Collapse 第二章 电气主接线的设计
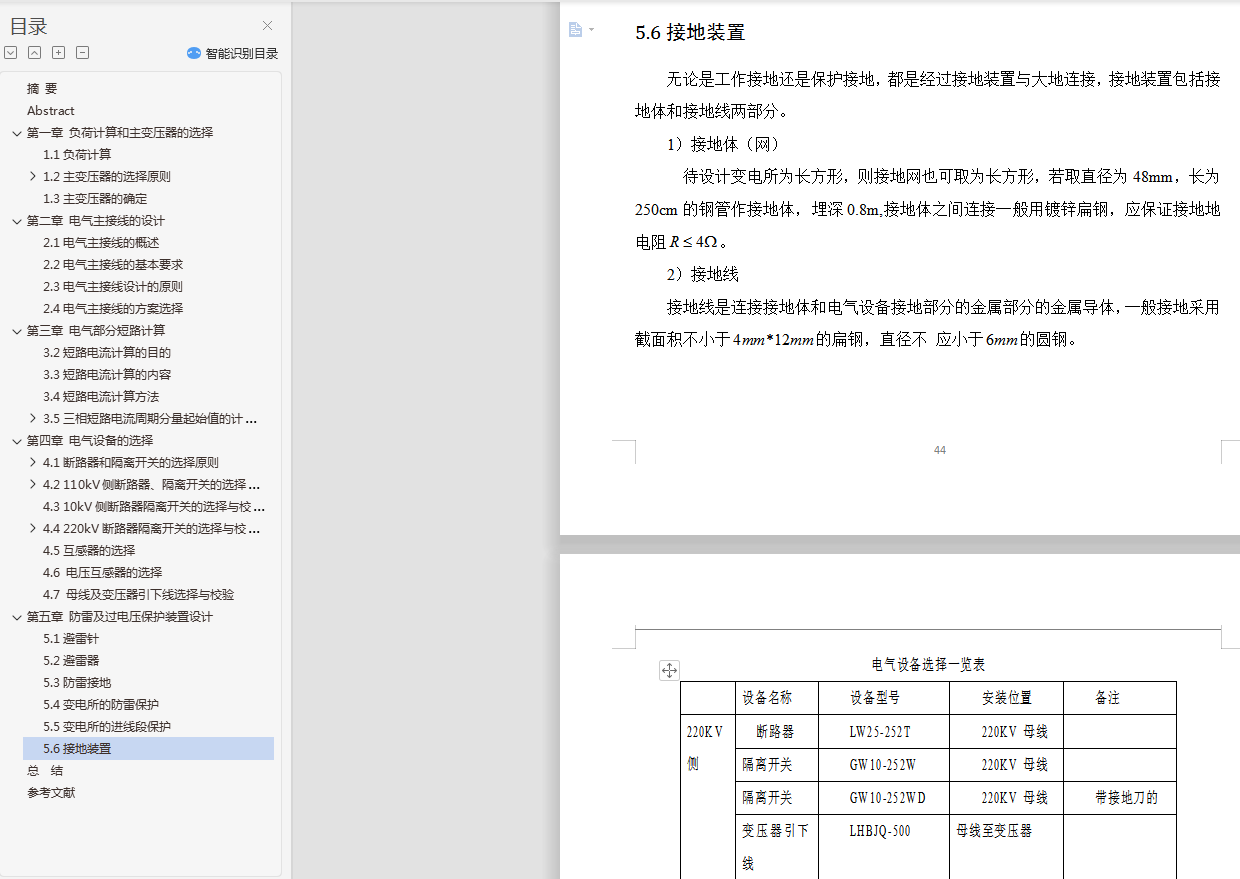Viewport: 1240px width, 879px height. tap(16, 221)
